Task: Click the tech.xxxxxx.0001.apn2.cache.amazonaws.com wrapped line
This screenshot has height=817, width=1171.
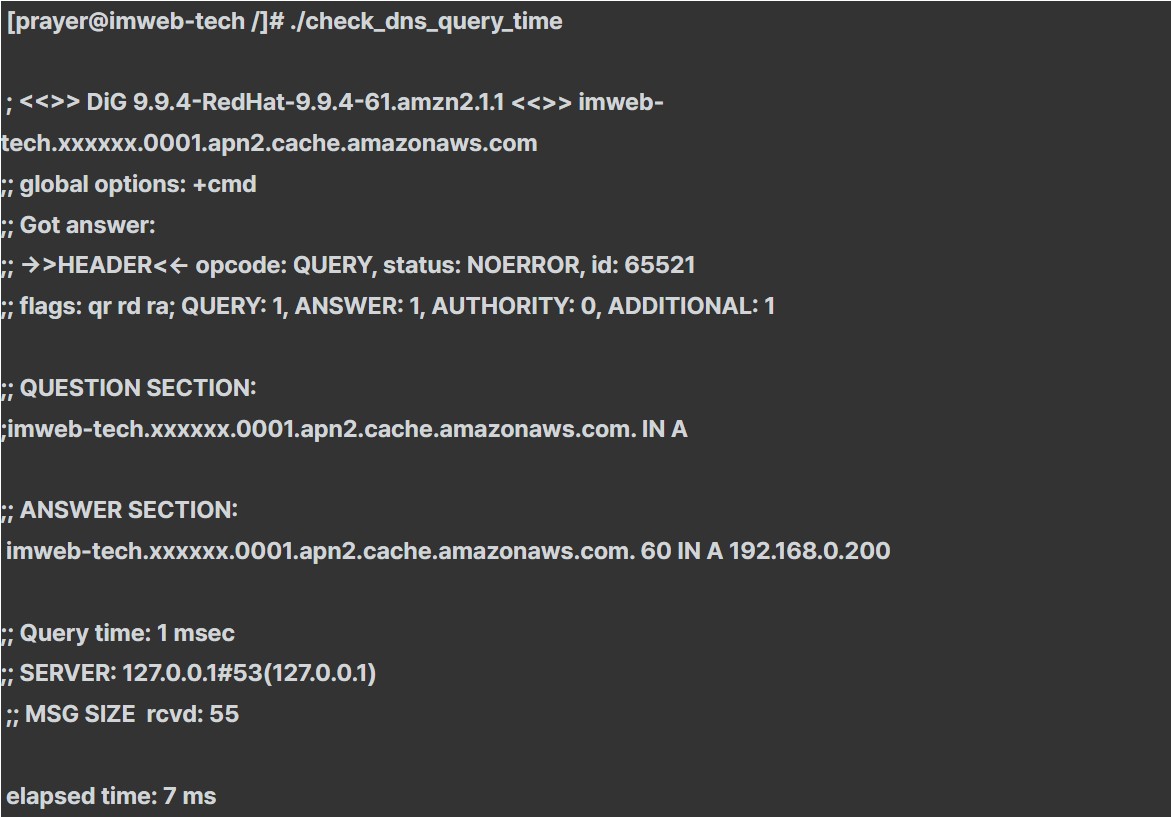Action: point(270,143)
